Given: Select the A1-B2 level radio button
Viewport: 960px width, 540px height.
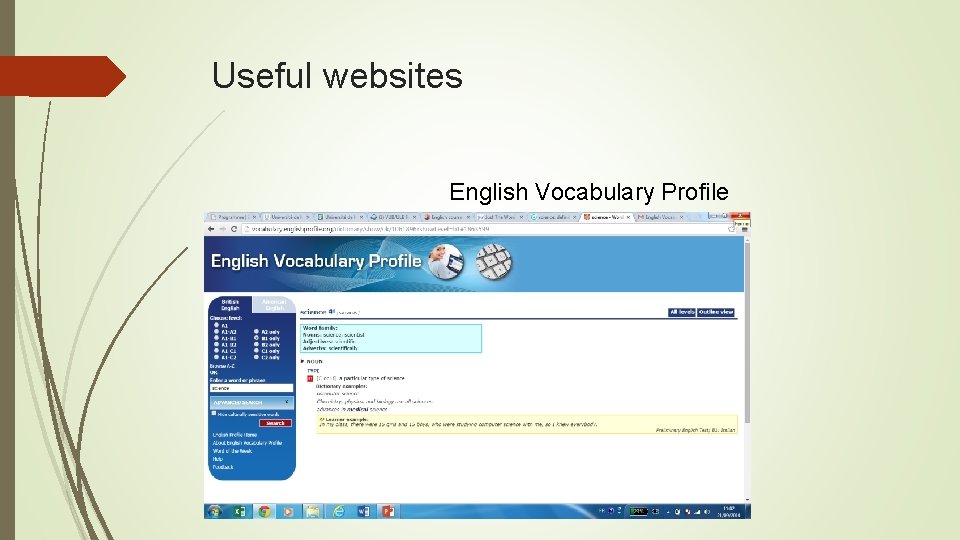Looking at the screenshot, I should pos(217,345).
